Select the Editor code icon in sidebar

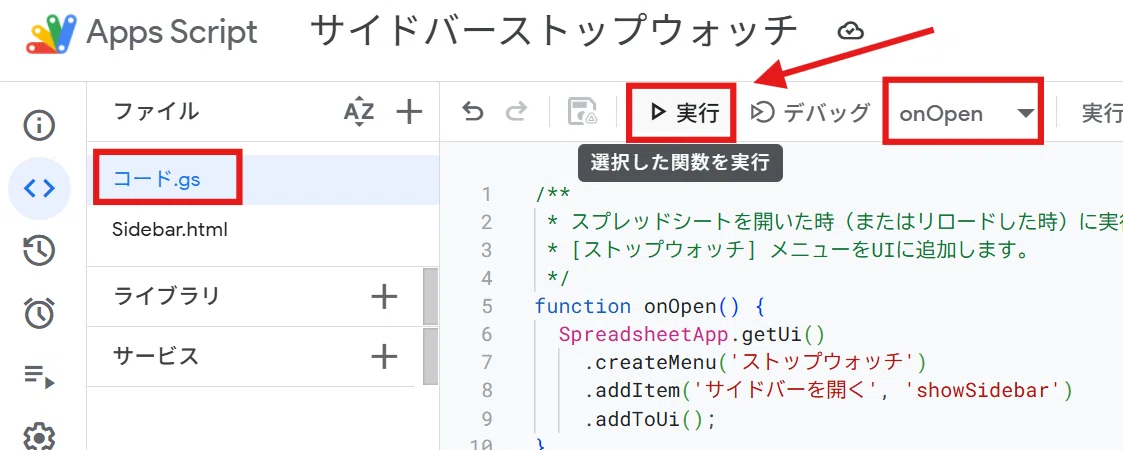coord(39,188)
